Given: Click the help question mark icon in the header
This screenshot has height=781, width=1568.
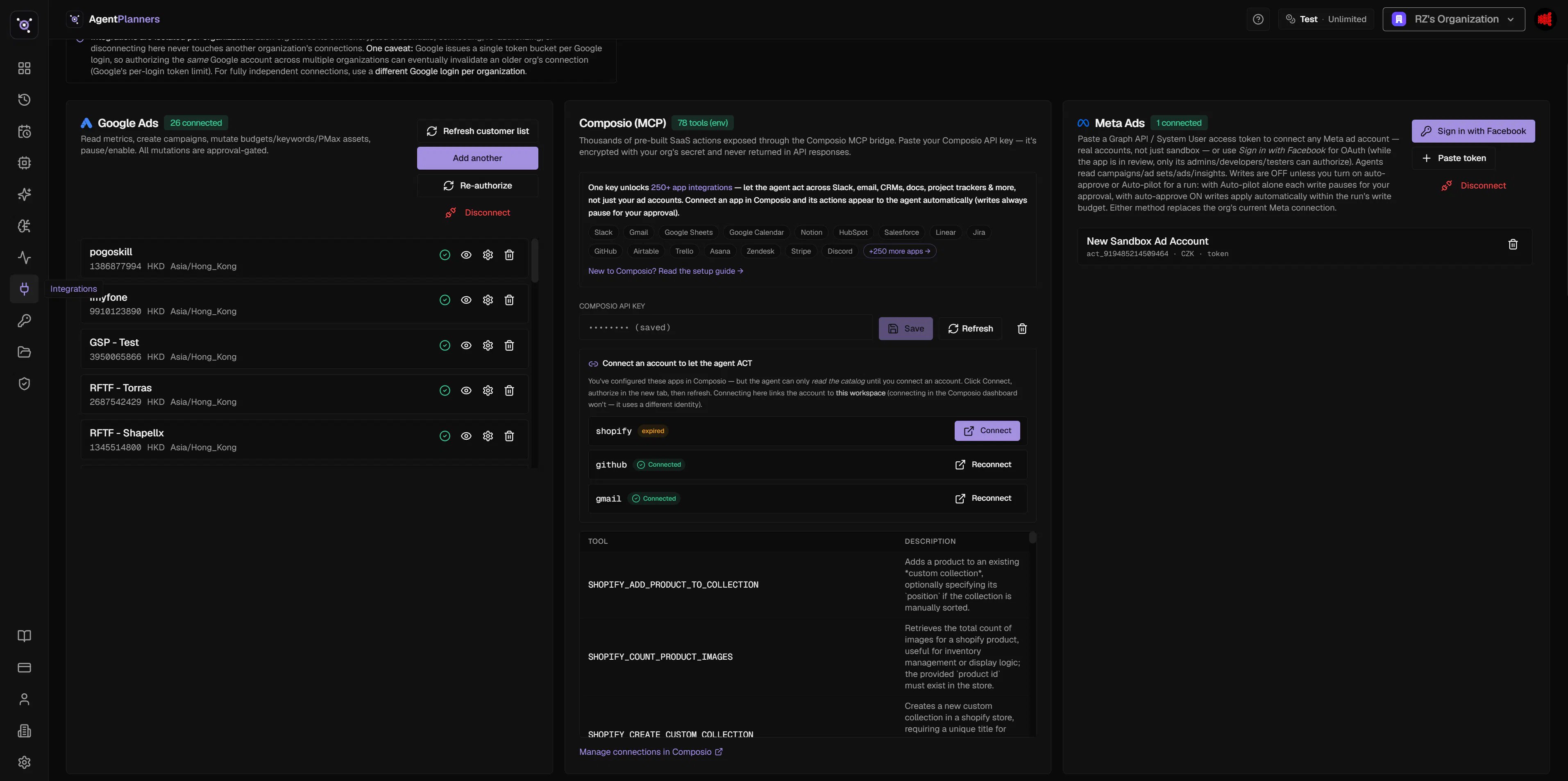Looking at the screenshot, I should [1258, 20].
